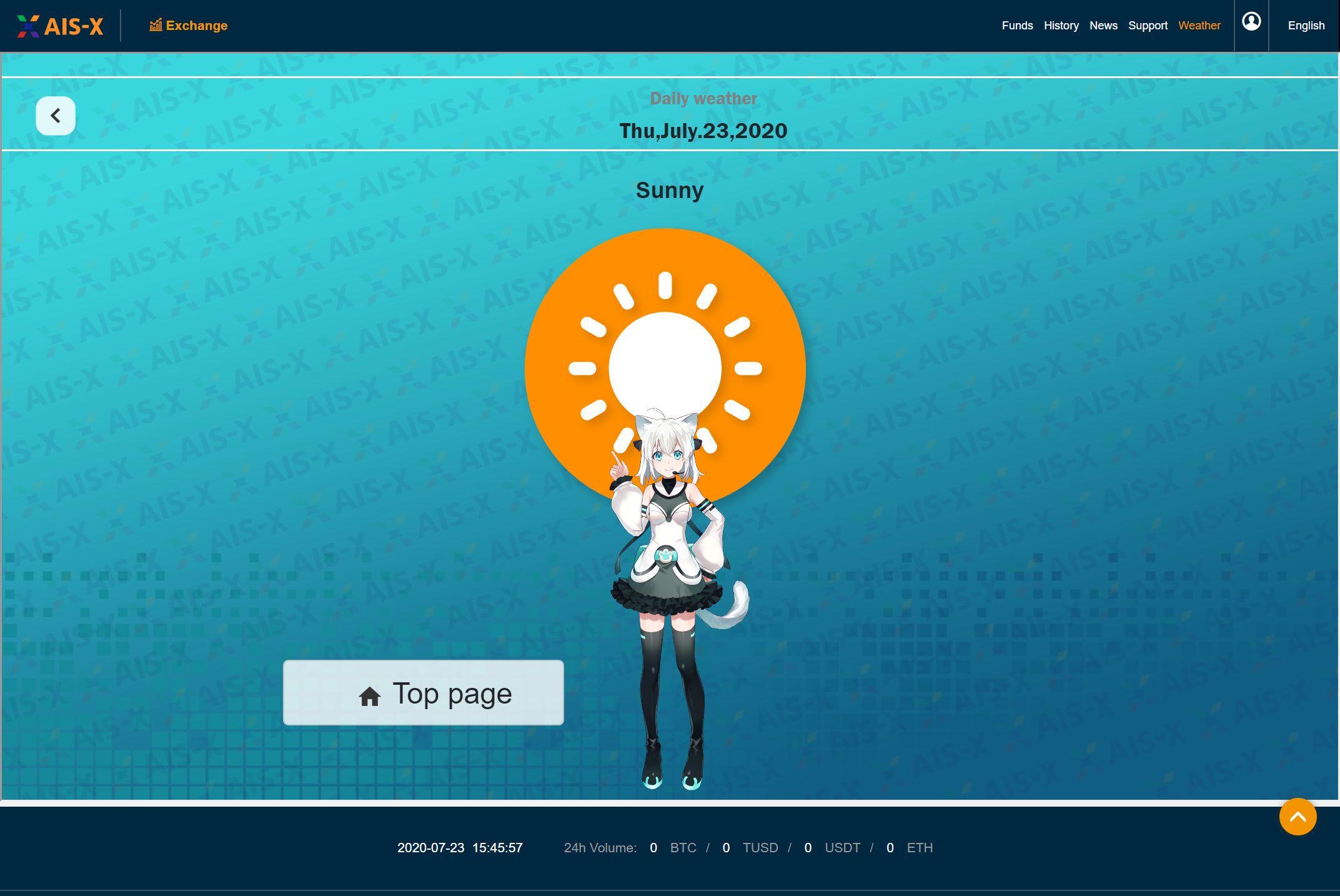Expand the History navigation menu item
Viewport: 1340px width, 896px height.
pos(1061,25)
